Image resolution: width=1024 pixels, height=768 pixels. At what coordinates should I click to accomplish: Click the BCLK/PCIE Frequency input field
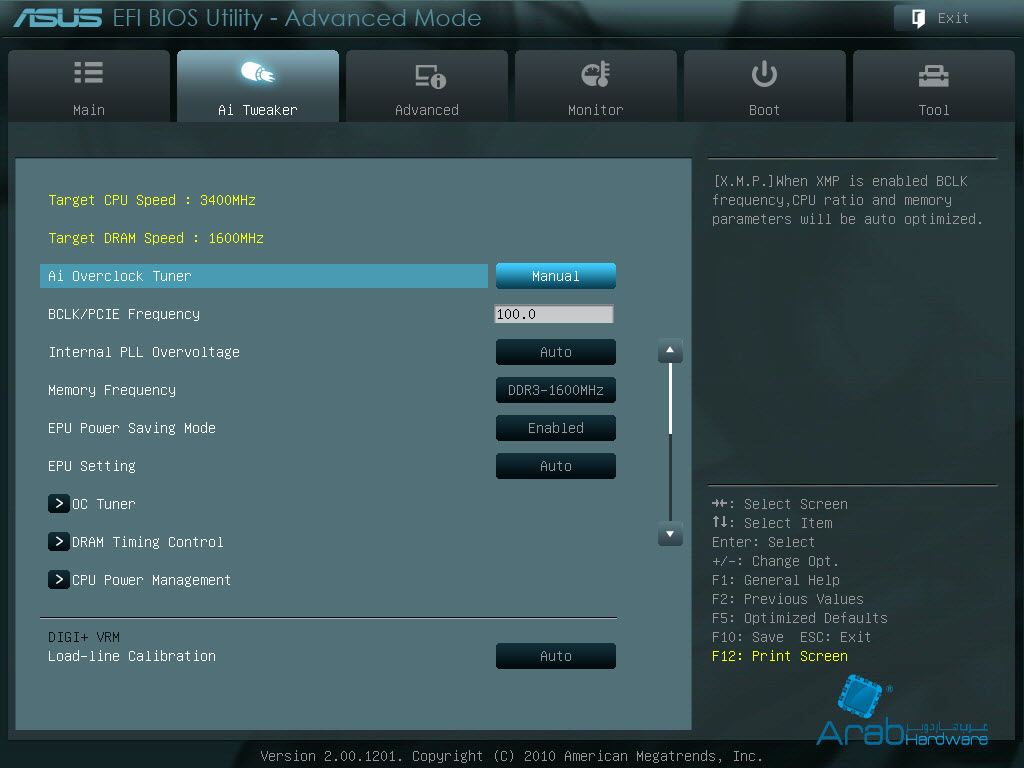(x=554, y=314)
